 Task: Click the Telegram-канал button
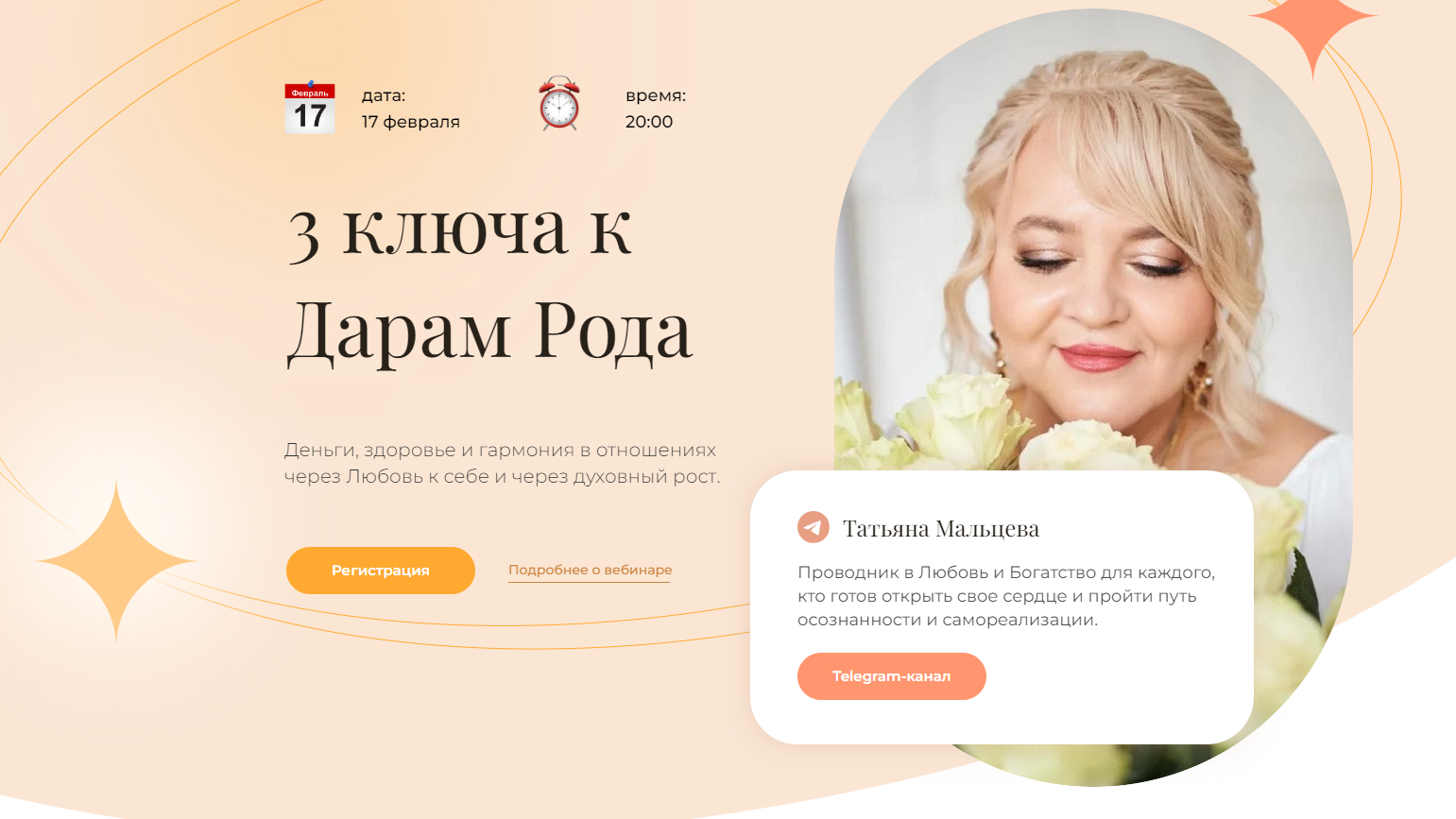[892, 676]
